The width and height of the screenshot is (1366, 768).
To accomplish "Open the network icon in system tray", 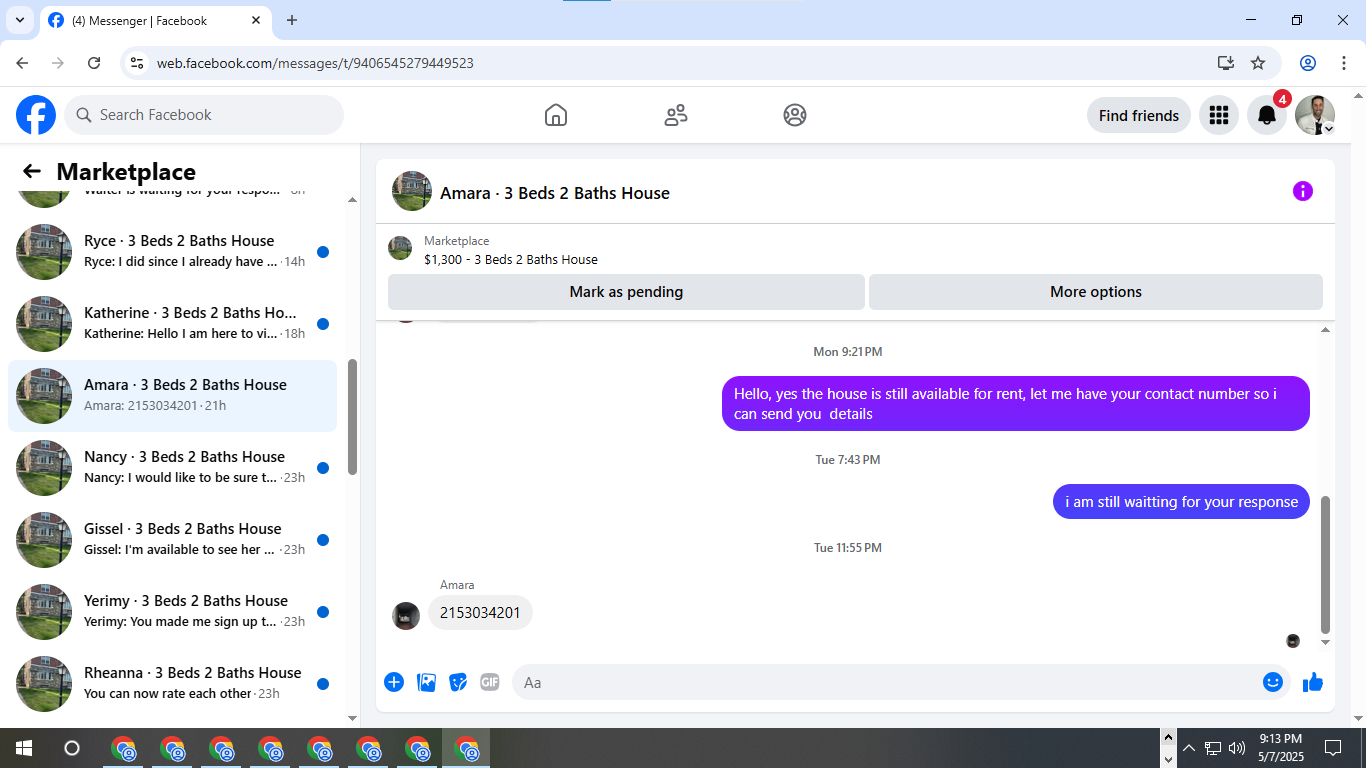I will [1213, 748].
